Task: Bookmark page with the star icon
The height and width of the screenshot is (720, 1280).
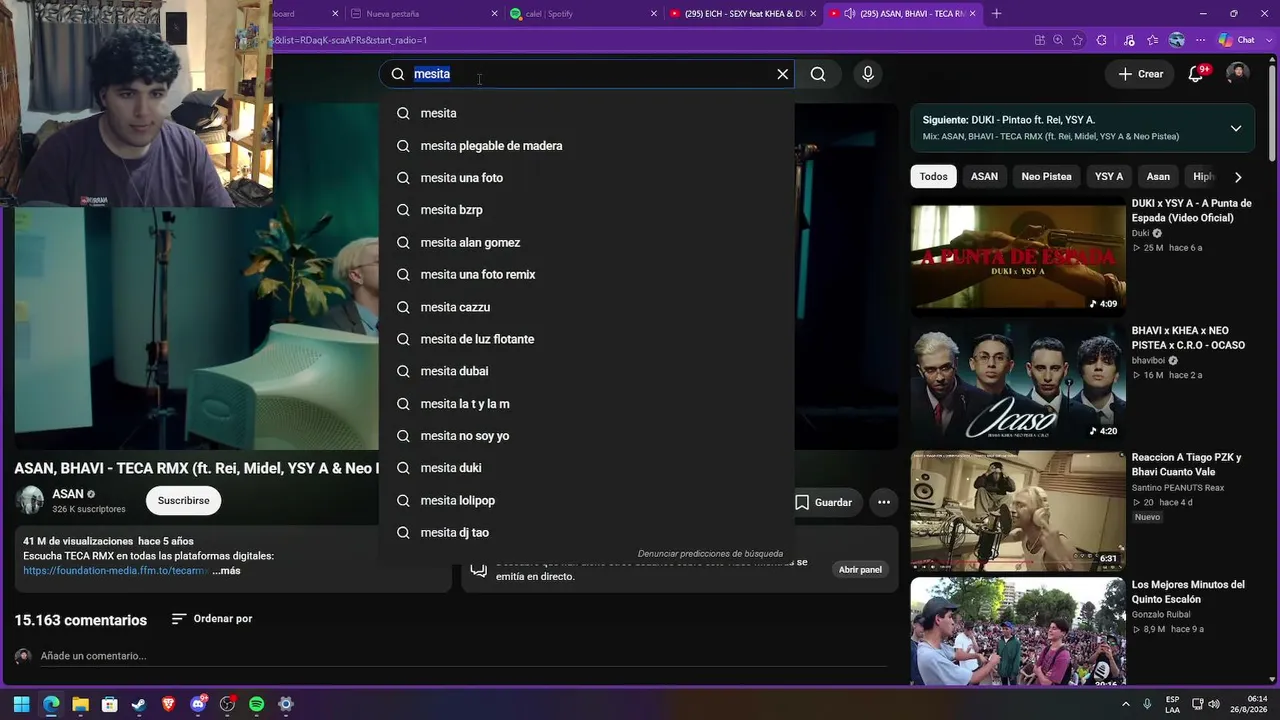Action: click(x=1077, y=40)
